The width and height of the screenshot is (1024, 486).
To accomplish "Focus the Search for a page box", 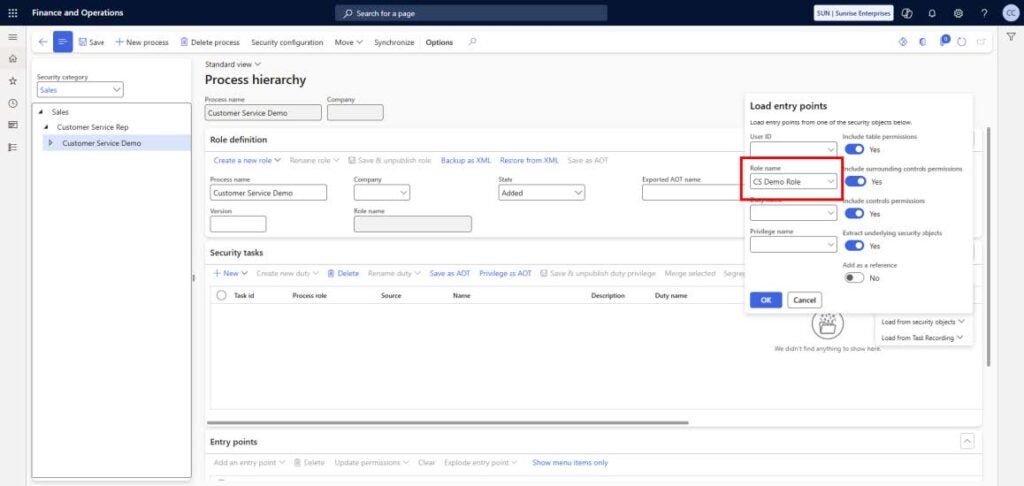I will click(x=471, y=13).
